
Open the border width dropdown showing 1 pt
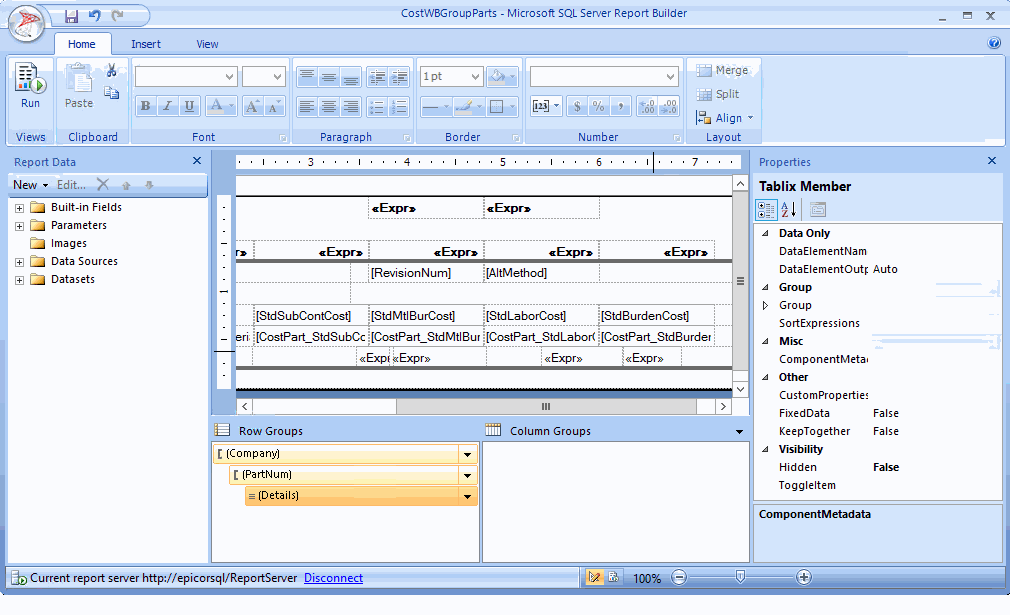[475, 77]
